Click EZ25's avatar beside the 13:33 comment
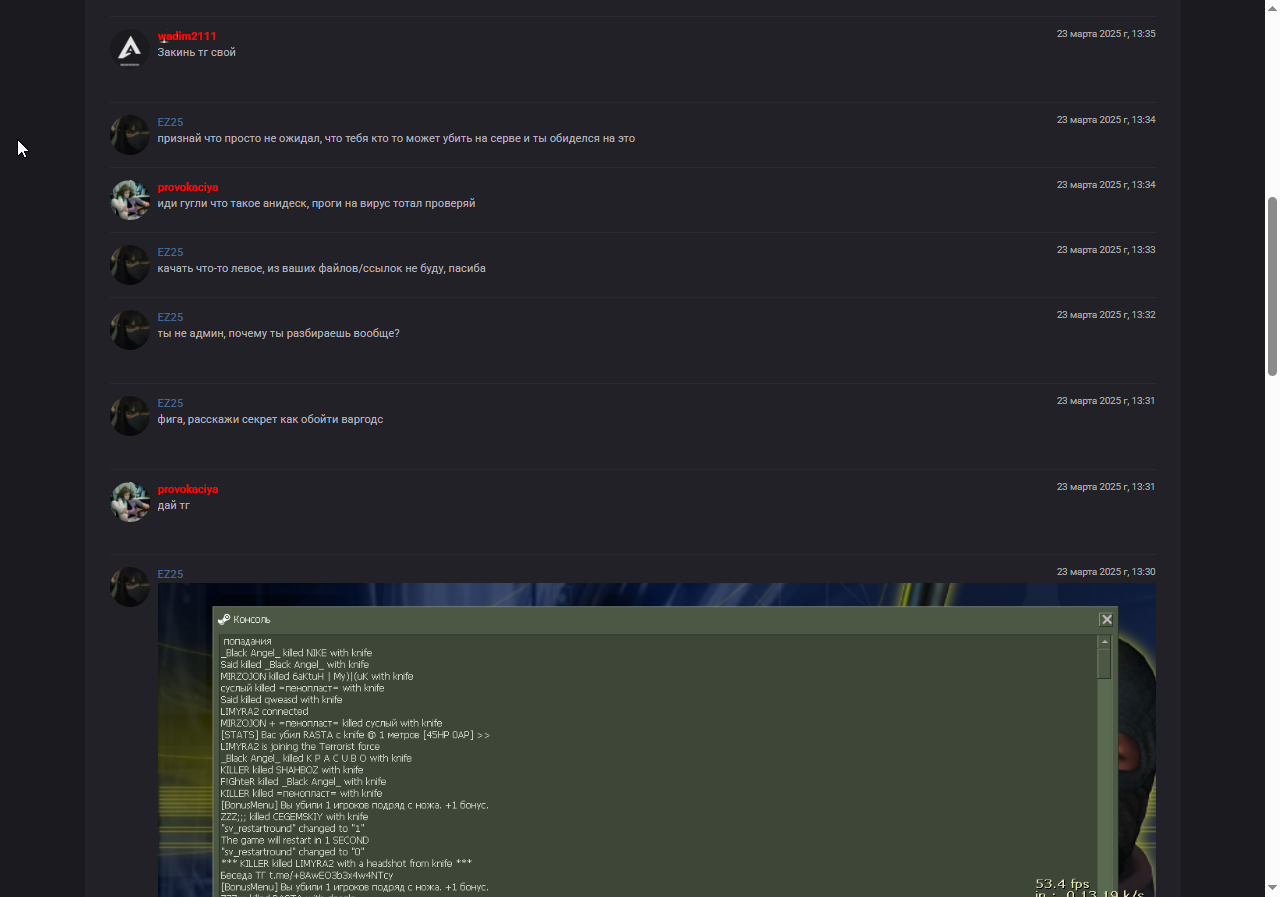Image resolution: width=1280 pixels, height=897 pixels. pos(130,265)
